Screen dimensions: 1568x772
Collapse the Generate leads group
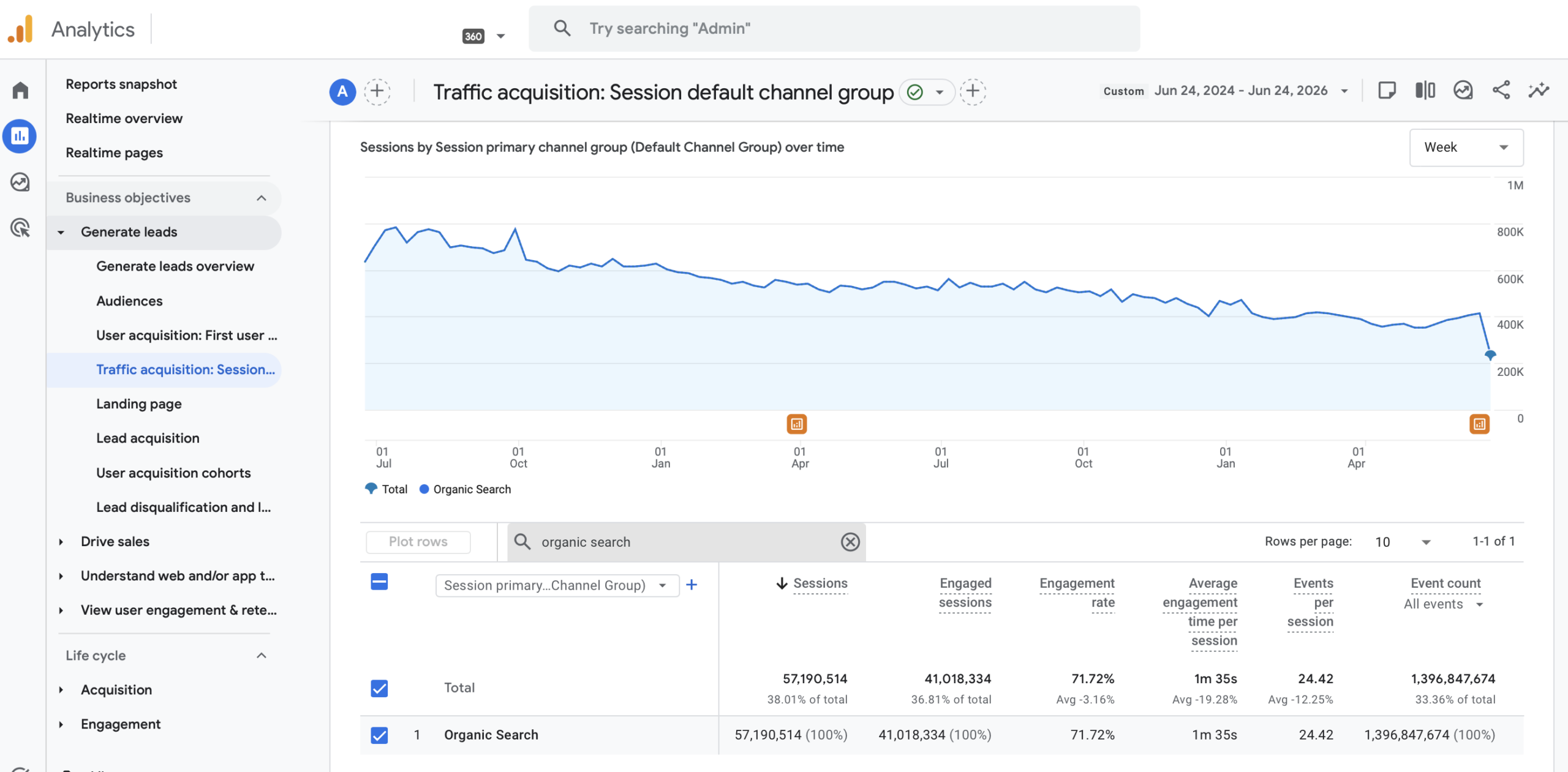click(x=61, y=232)
